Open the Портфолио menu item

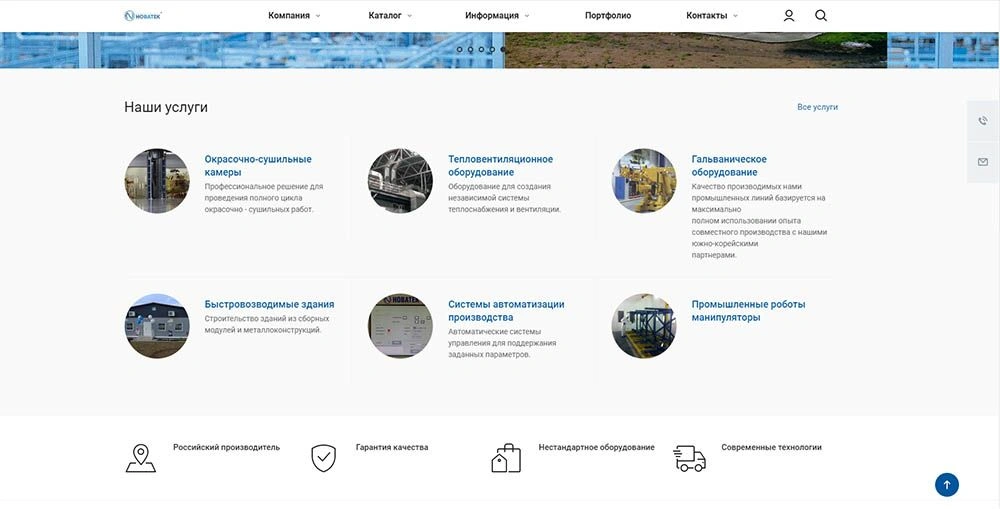(x=608, y=16)
